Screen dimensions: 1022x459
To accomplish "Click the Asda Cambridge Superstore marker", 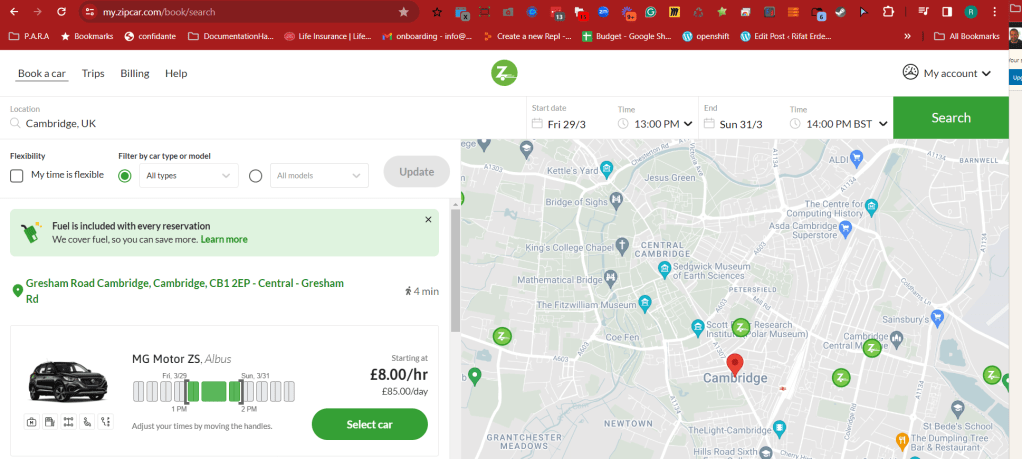I will (846, 228).
